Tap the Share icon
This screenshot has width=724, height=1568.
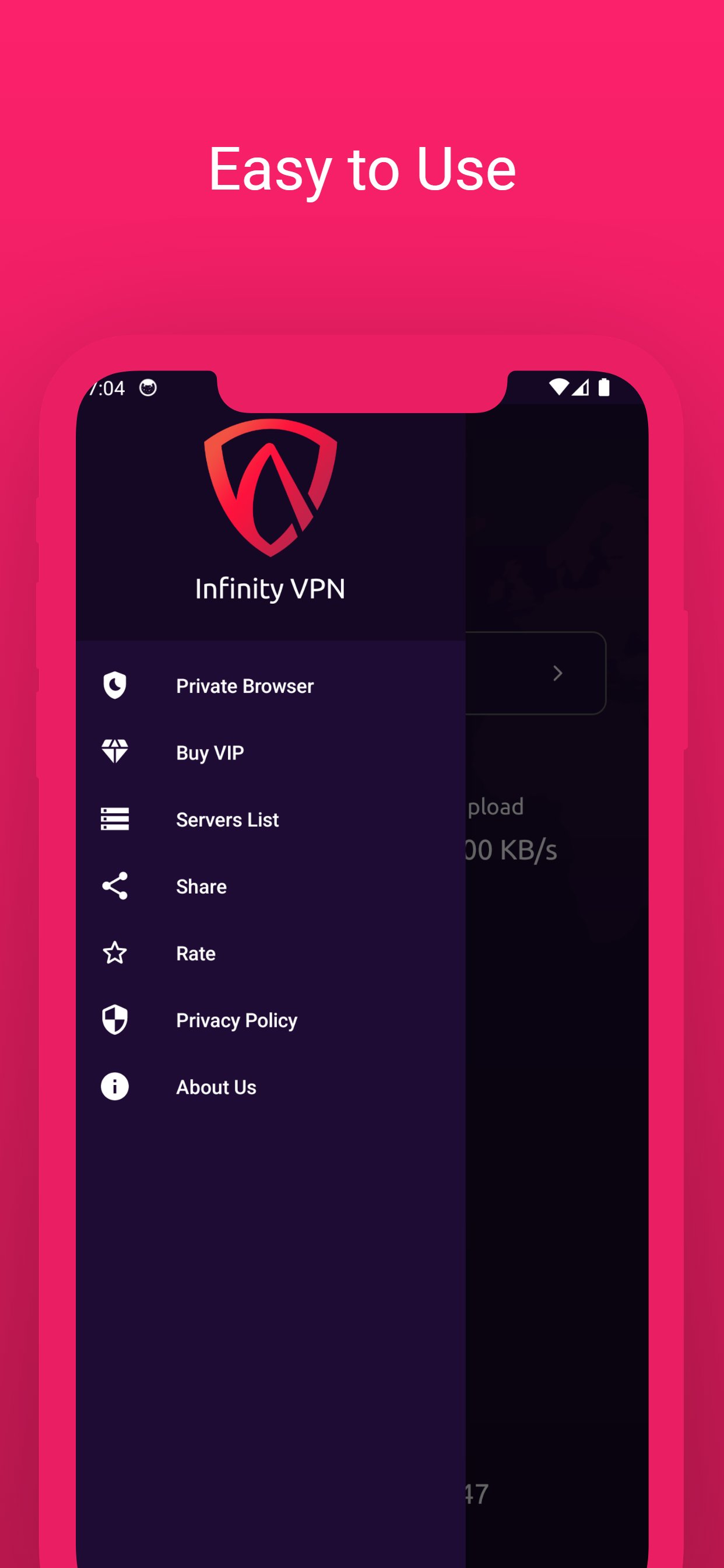[x=114, y=885]
